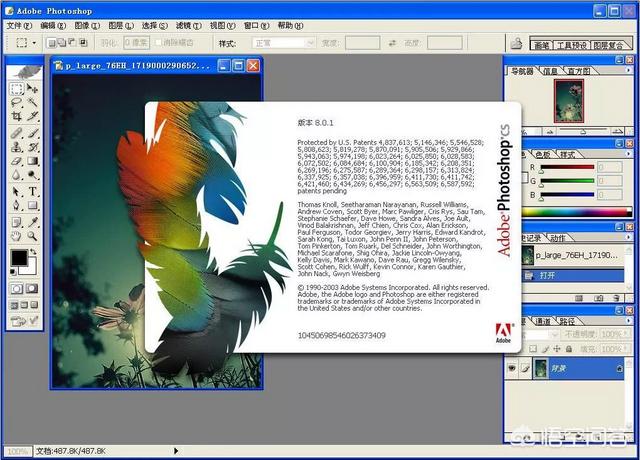Viewport: 640px width, 460px height.
Task: Toggle lock all padlock in Layers panel
Action: click(569, 349)
